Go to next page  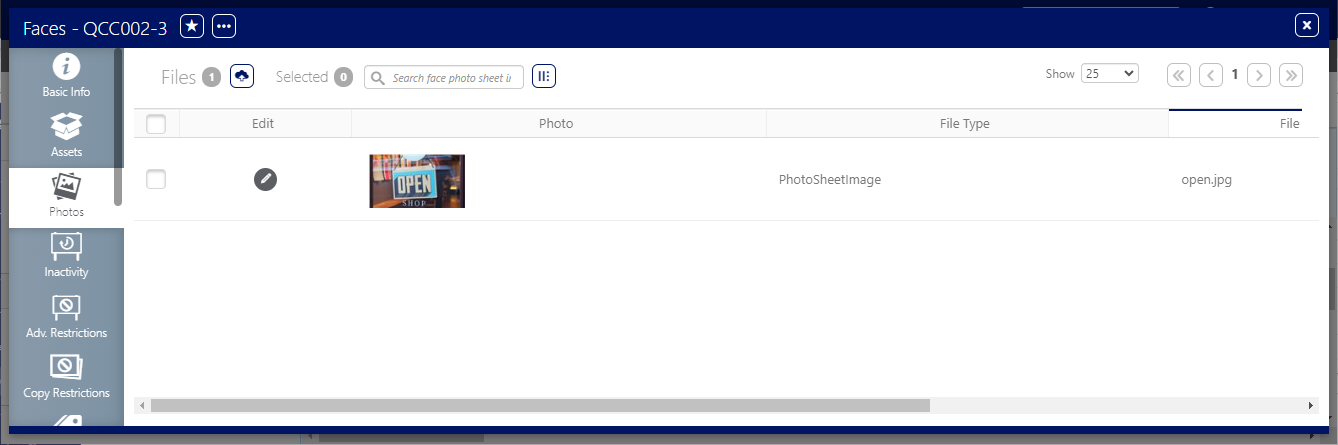[x=1259, y=74]
